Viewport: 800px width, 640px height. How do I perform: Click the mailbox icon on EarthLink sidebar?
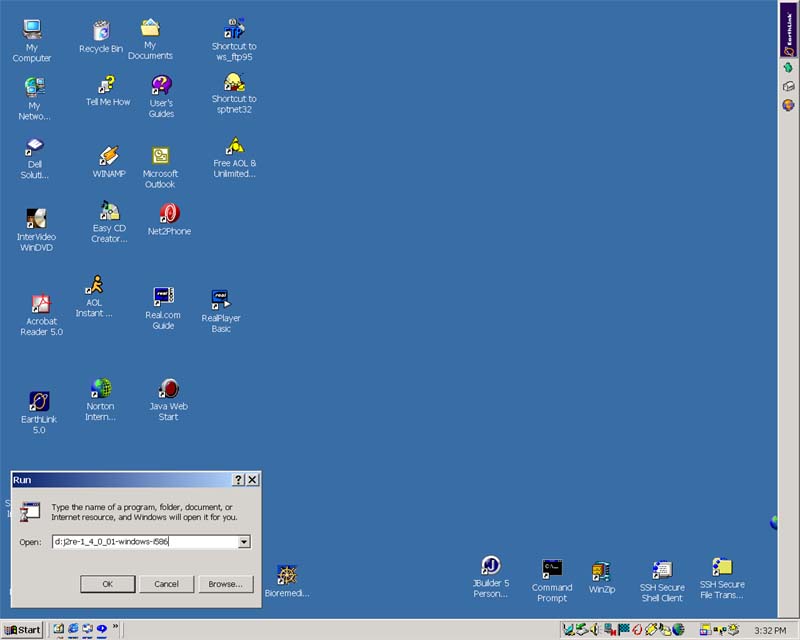[x=788, y=86]
